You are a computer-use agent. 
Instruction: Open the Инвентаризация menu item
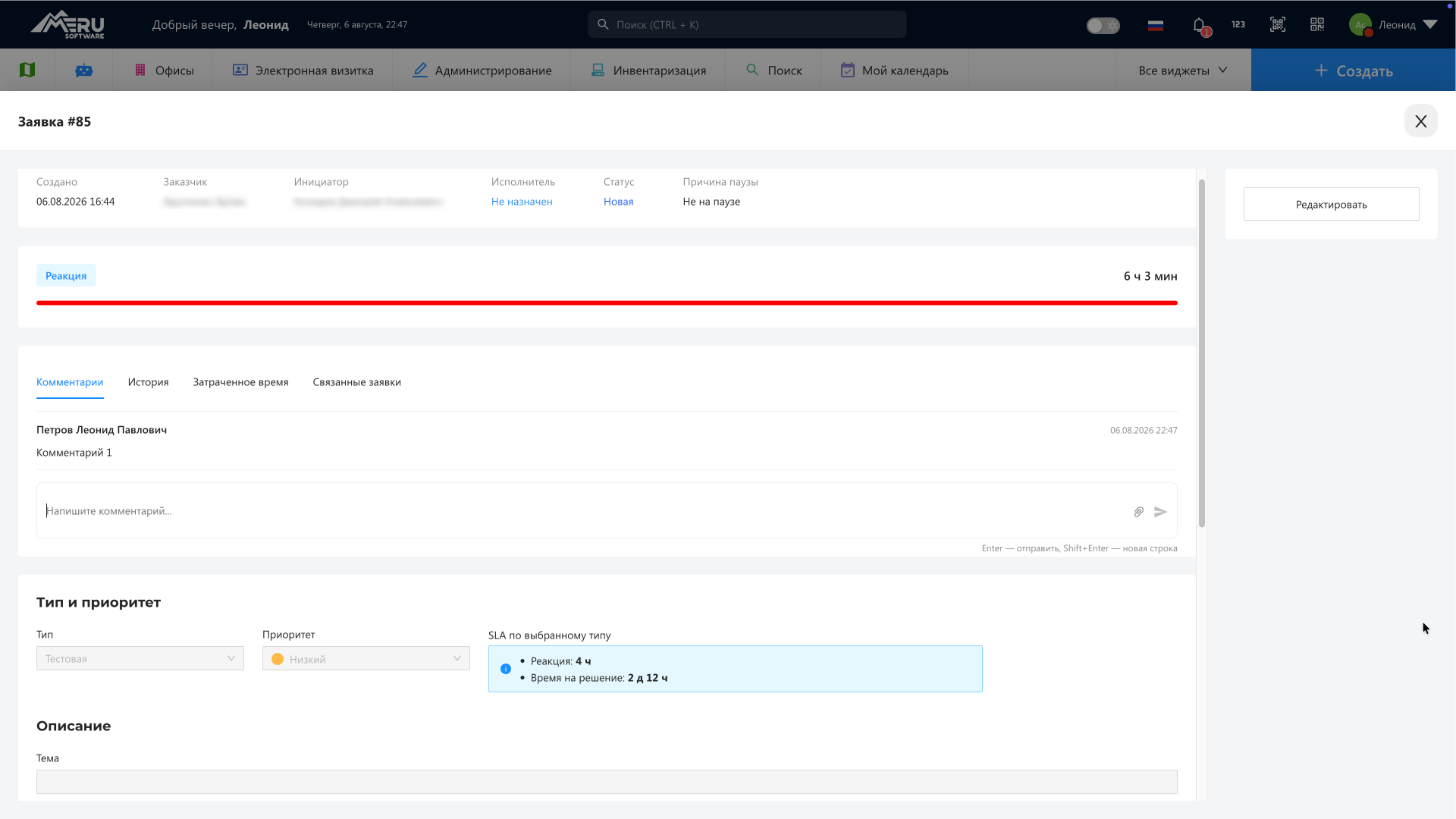pos(648,70)
